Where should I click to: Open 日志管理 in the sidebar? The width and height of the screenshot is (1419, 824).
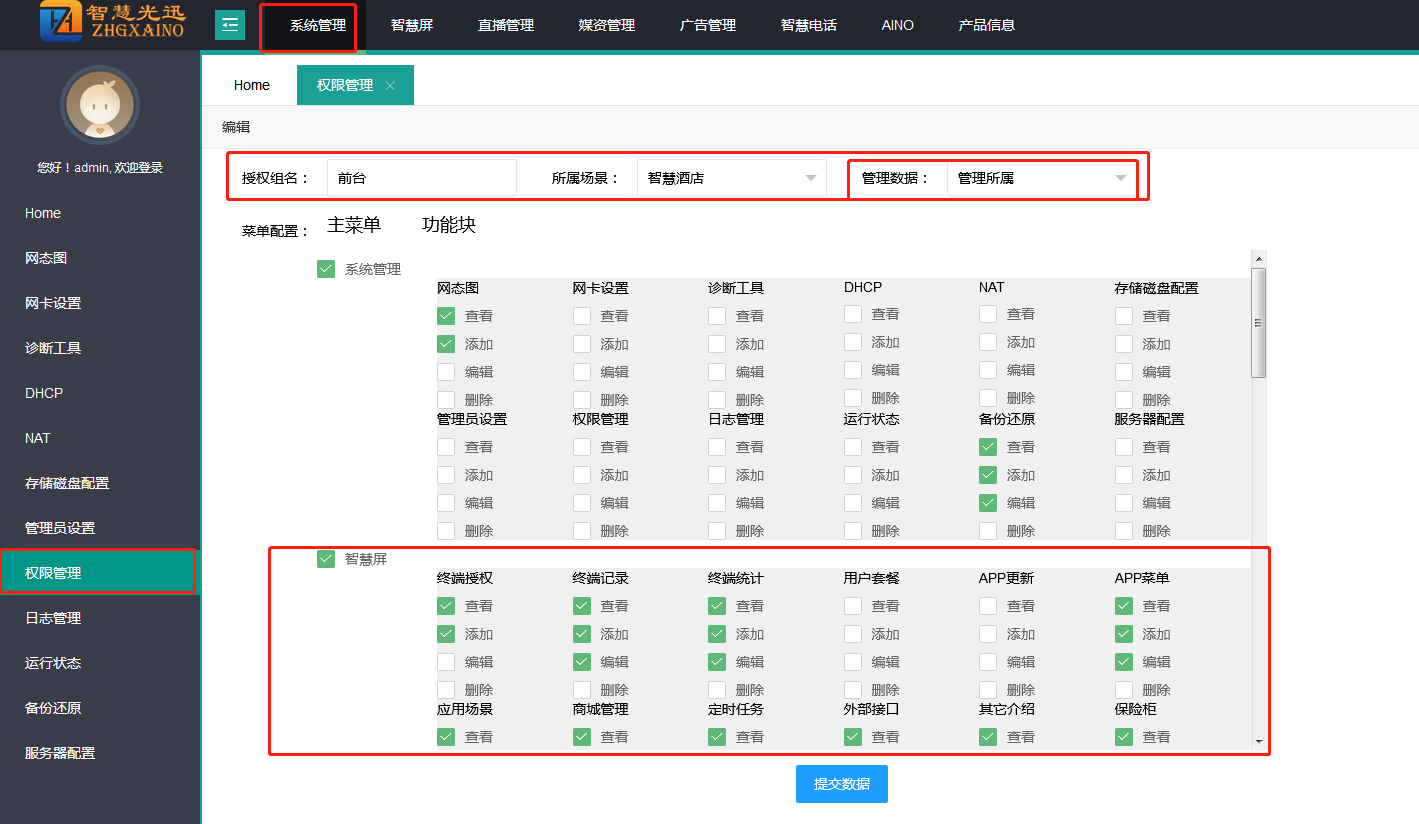(53, 618)
